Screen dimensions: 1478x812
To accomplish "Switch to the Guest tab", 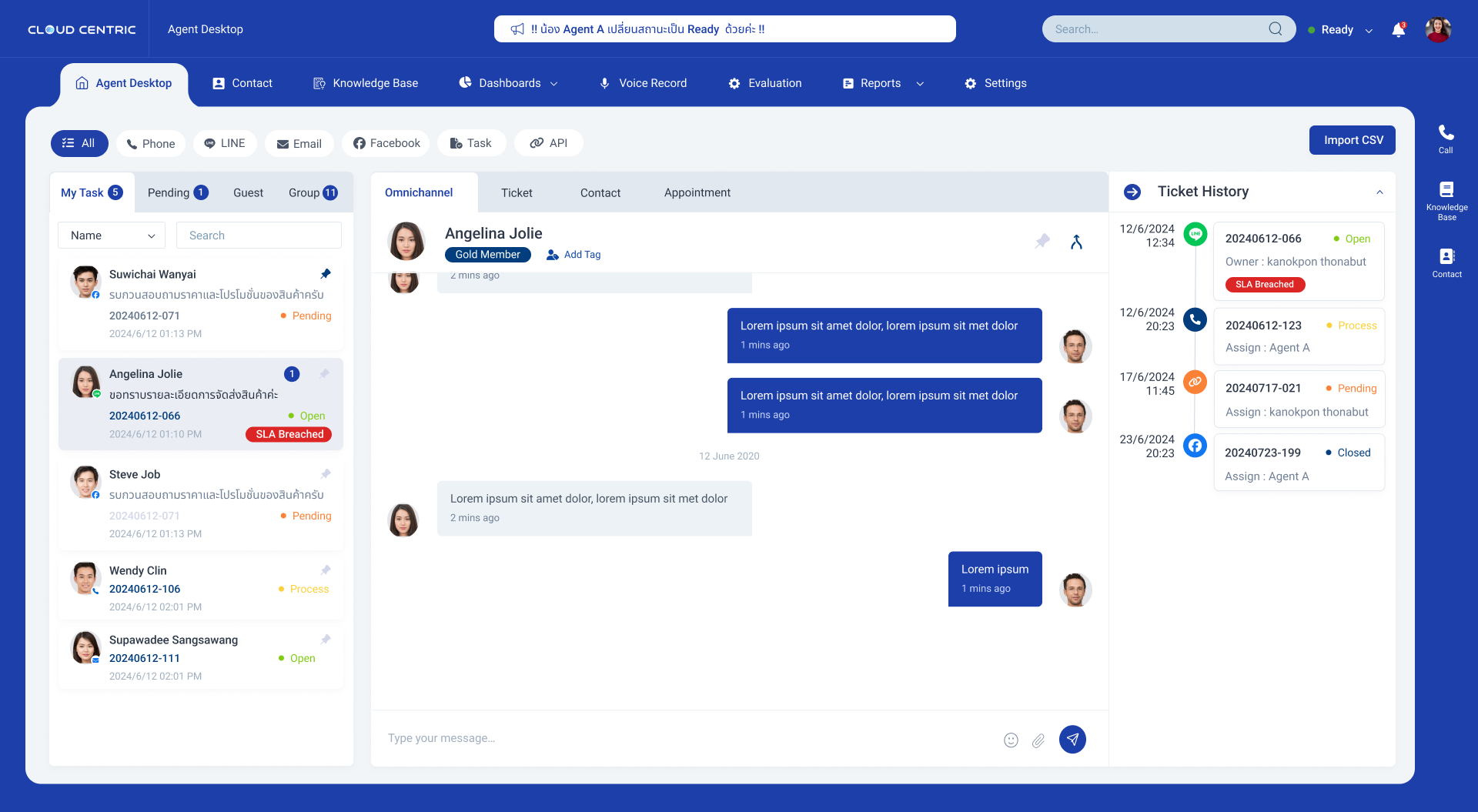I will [248, 192].
